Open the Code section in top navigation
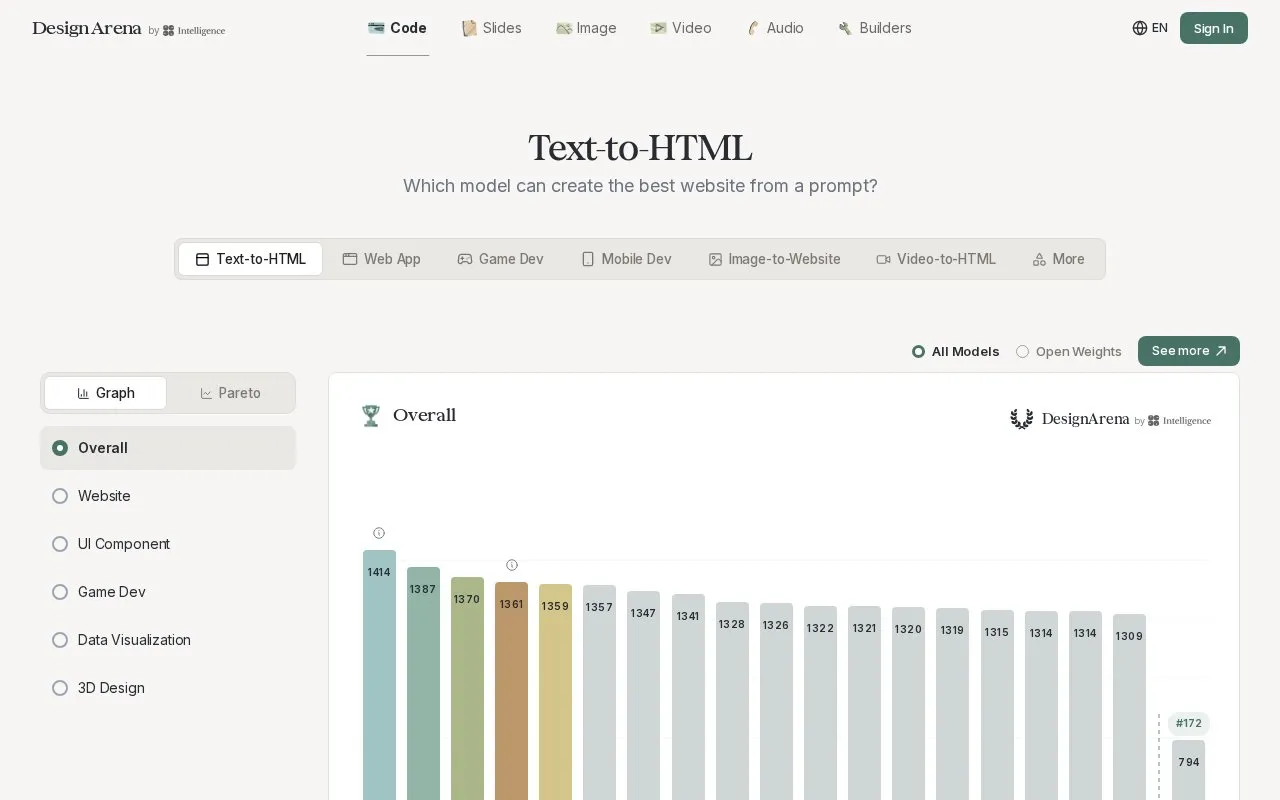This screenshot has width=1280, height=800. [397, 28]
